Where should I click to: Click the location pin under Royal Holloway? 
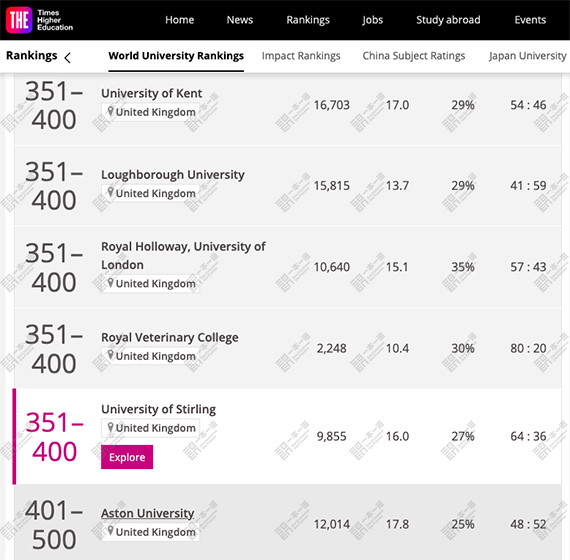(x=111, y=283)
